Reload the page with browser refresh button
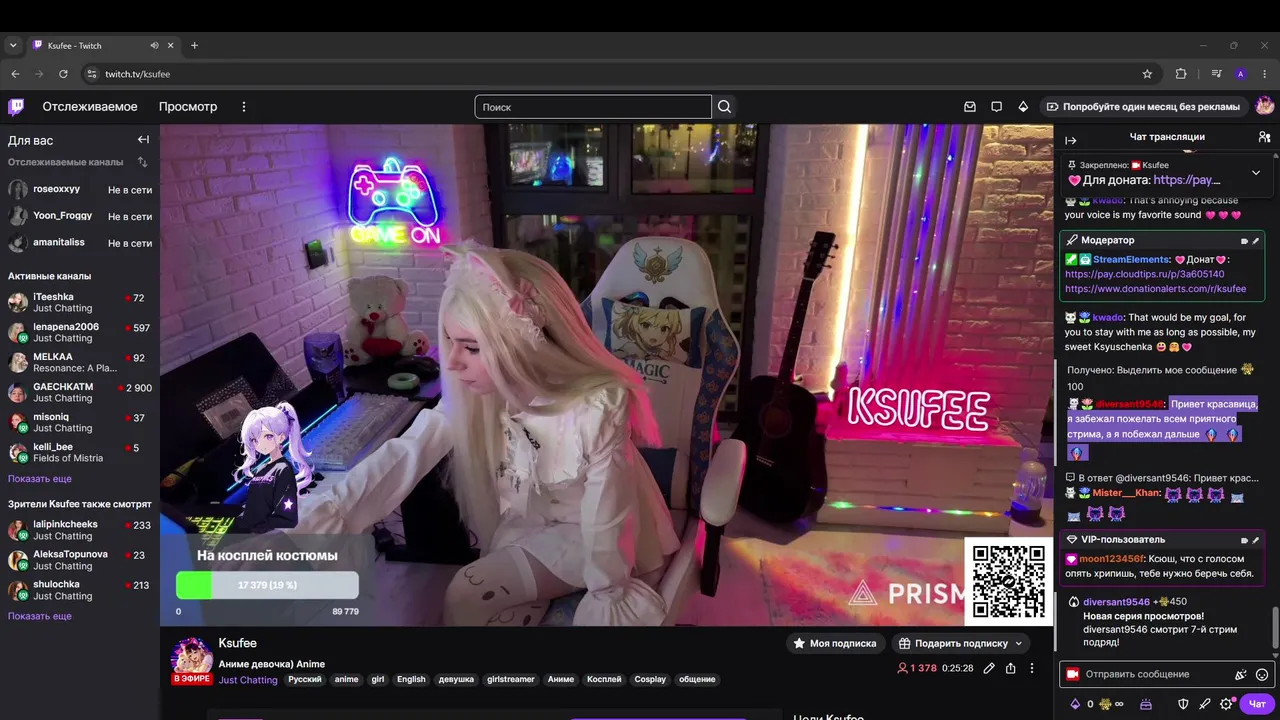The width and height of the screenshot is (1280, 720). pyautogui.click(x=63, y=74)
